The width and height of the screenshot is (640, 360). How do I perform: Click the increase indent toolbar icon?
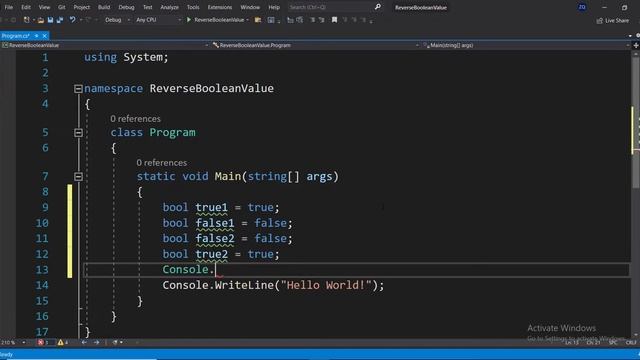(x=300, y=20)
